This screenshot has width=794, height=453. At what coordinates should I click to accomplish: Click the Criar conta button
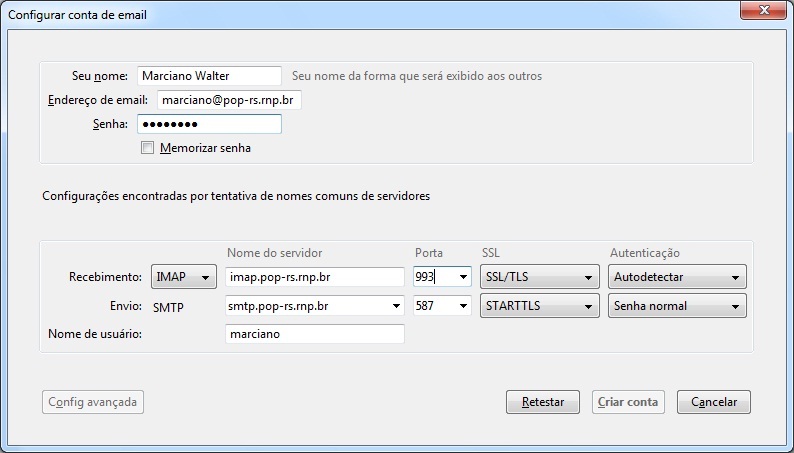pyautogui.click(x=628, y=402)
